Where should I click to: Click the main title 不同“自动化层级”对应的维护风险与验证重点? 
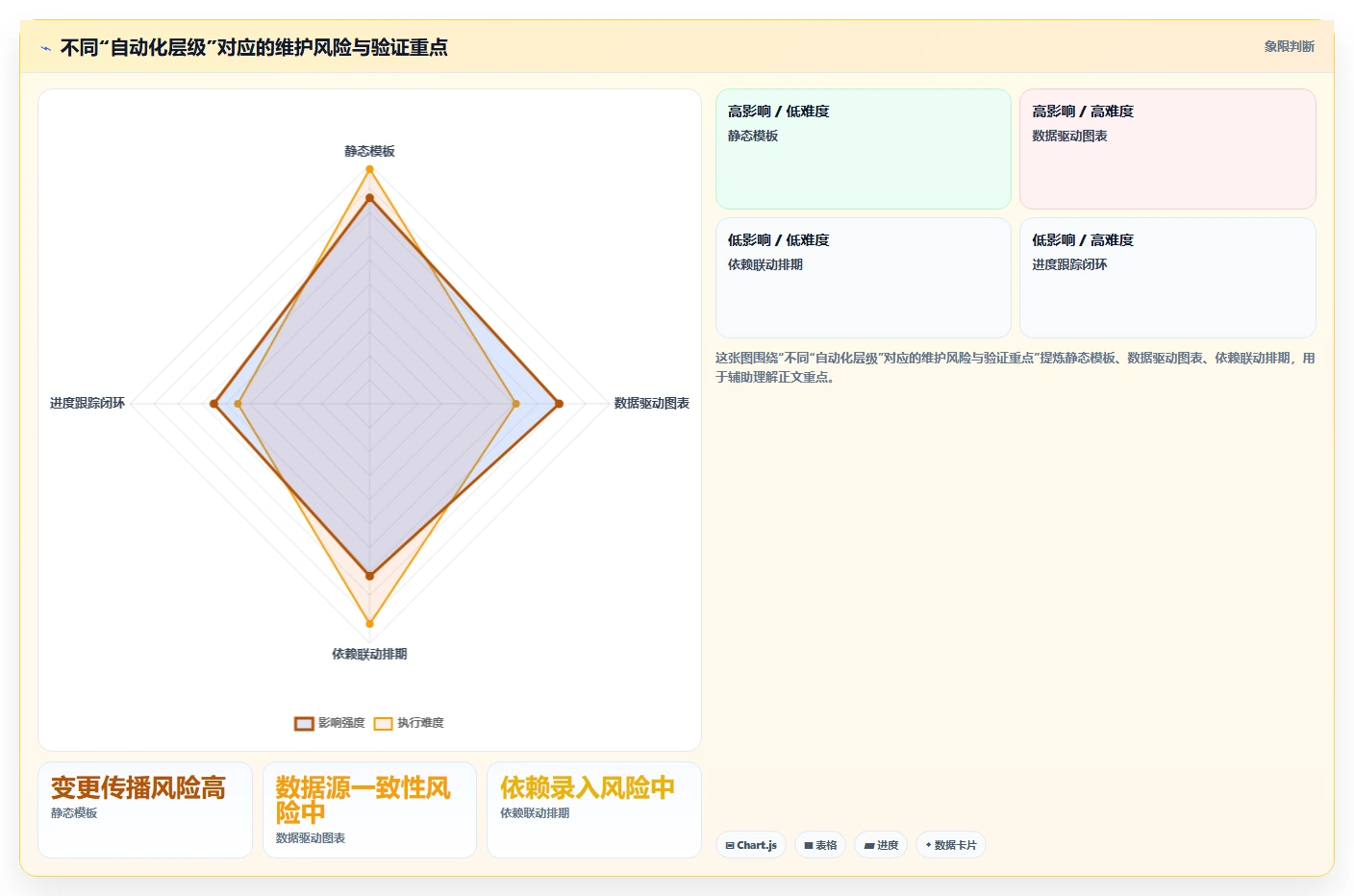tap(254, 47)
